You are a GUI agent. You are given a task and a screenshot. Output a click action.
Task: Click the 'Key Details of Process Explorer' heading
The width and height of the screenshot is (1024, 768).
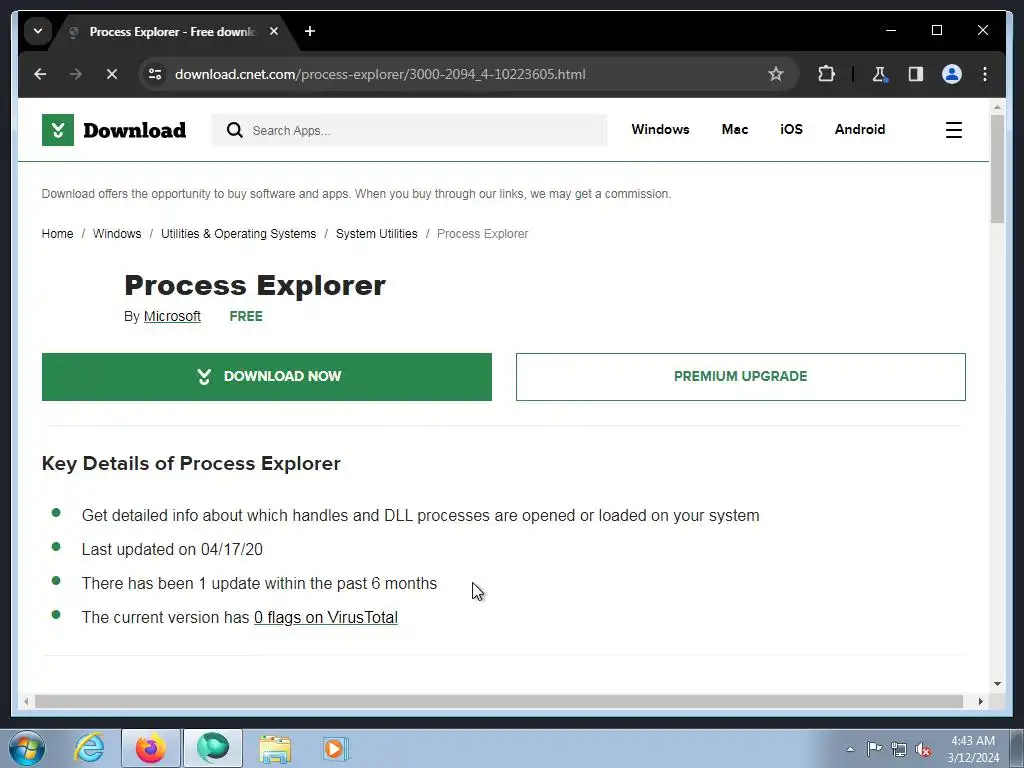click(x=191, y=464)
